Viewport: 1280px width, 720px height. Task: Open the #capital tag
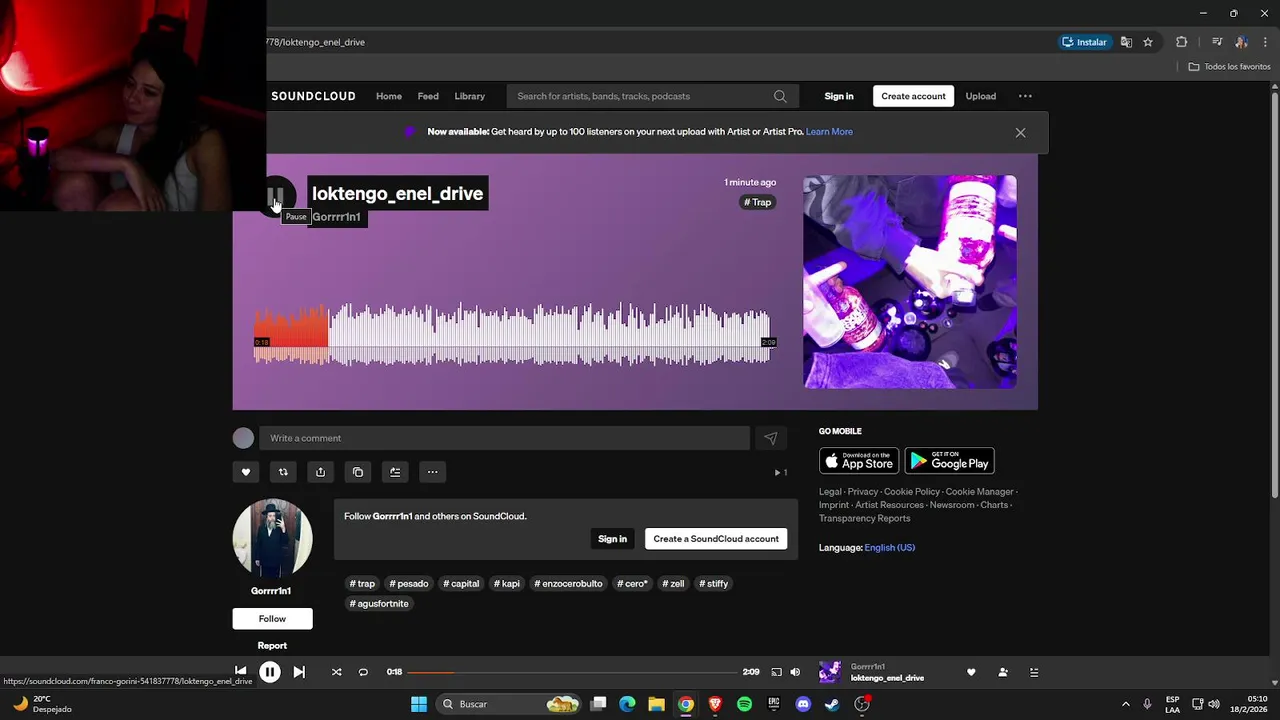pos(461,584)
